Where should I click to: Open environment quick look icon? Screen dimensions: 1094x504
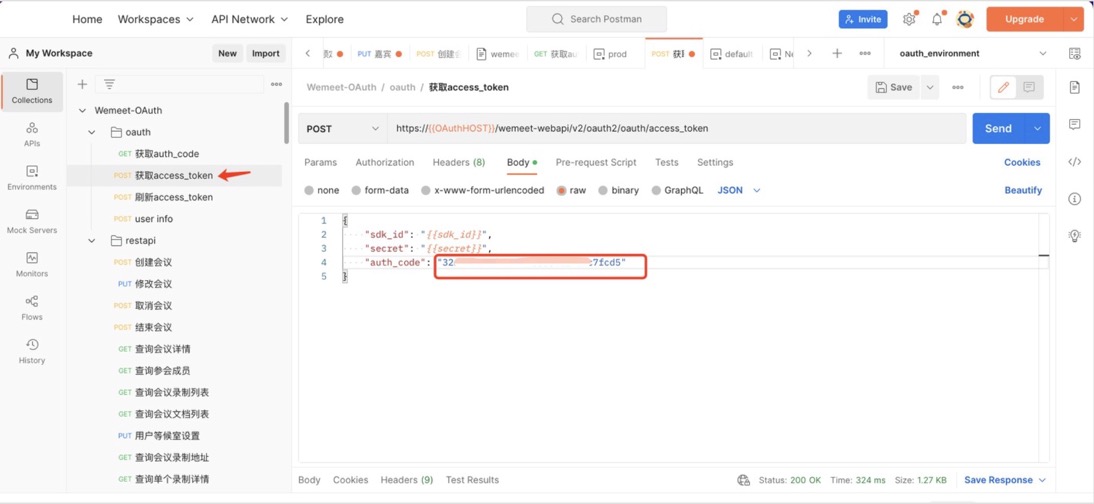[1074, 53]
